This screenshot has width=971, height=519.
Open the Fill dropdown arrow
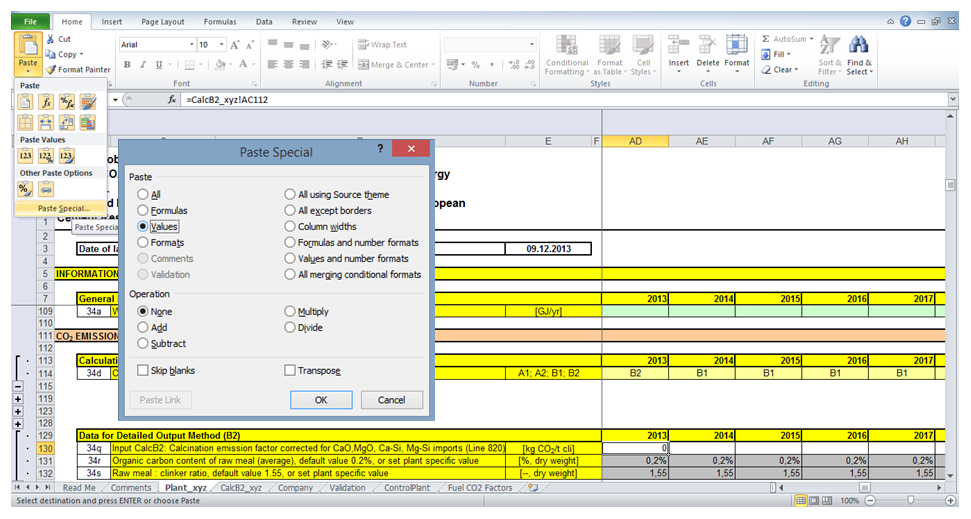click(x=788, y=55)
